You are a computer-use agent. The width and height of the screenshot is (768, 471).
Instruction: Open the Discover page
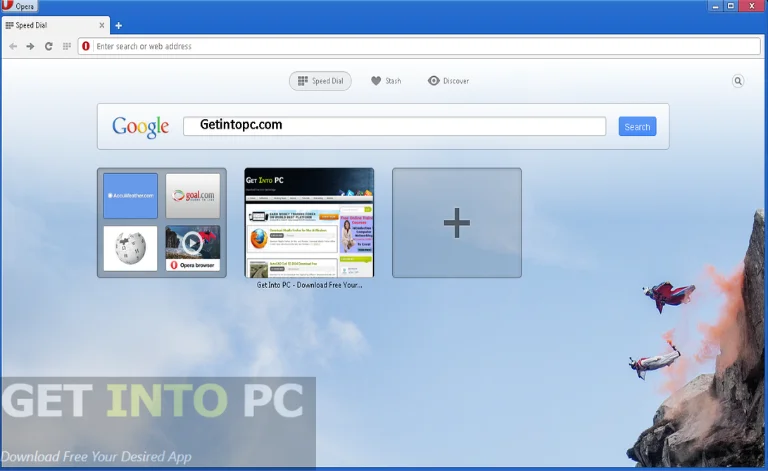pyautogui.click(x=448, y=81)
